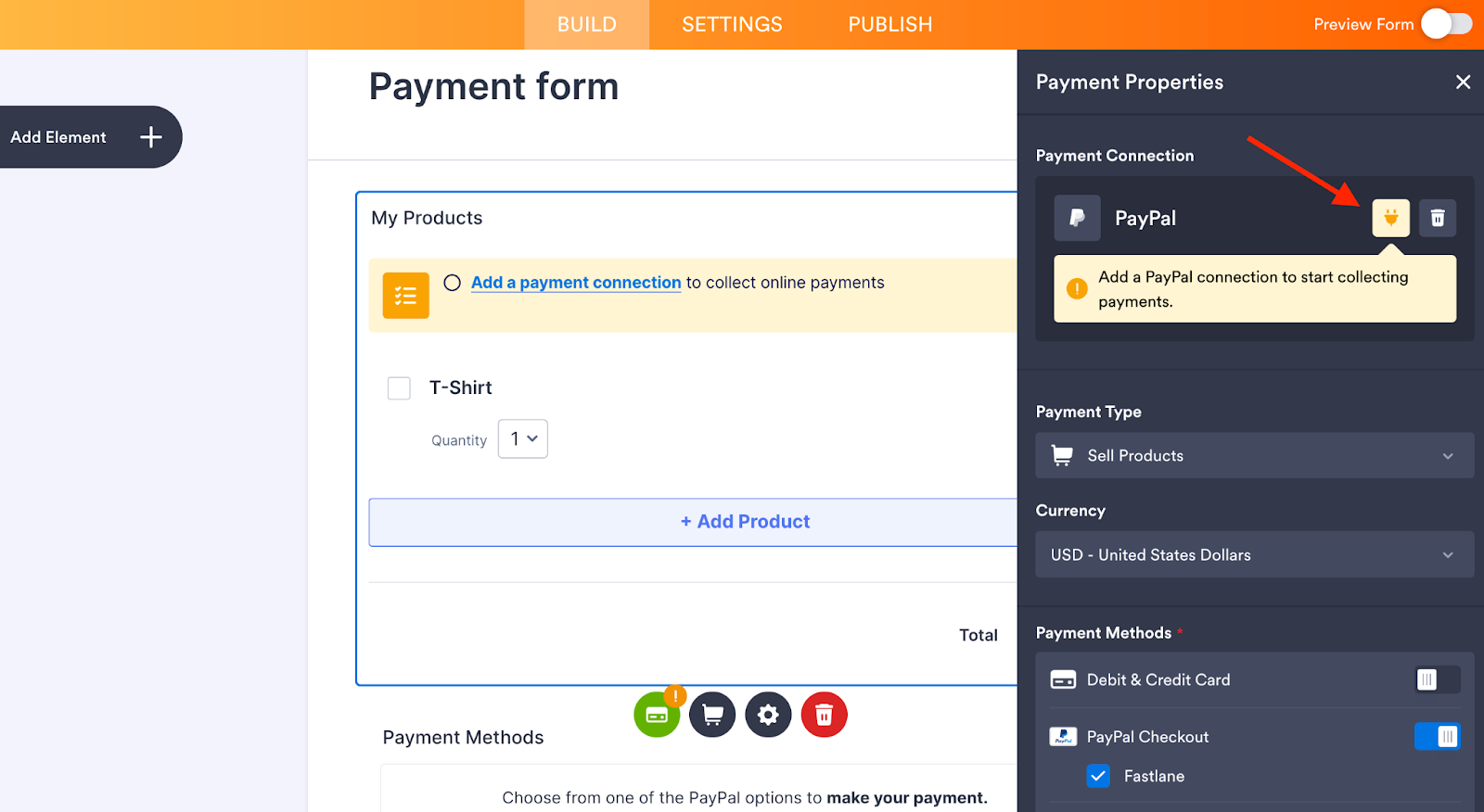Image resolution: width=1484 pixels, height=812 pixels.
Task: Switch to the PUBLISH tab
Action: click(889, 24)
